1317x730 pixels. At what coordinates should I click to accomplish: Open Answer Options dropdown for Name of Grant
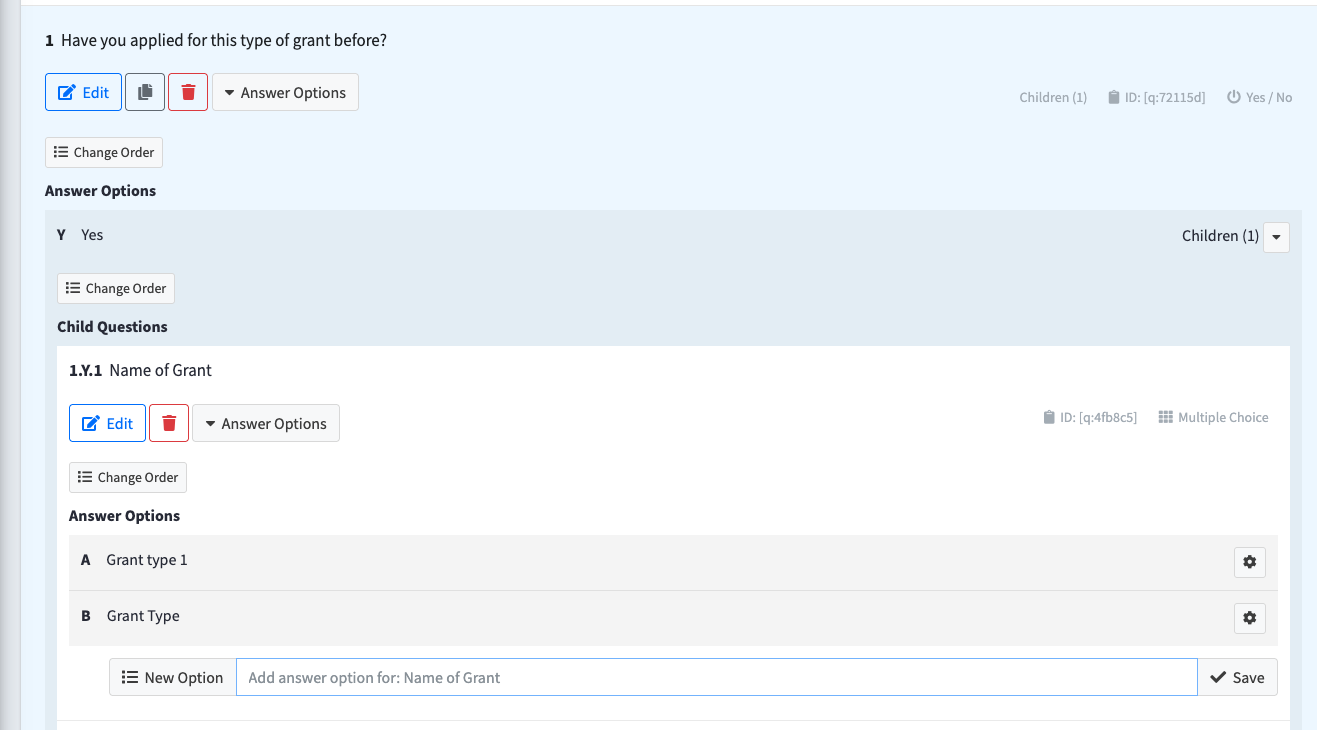point(266,423)
